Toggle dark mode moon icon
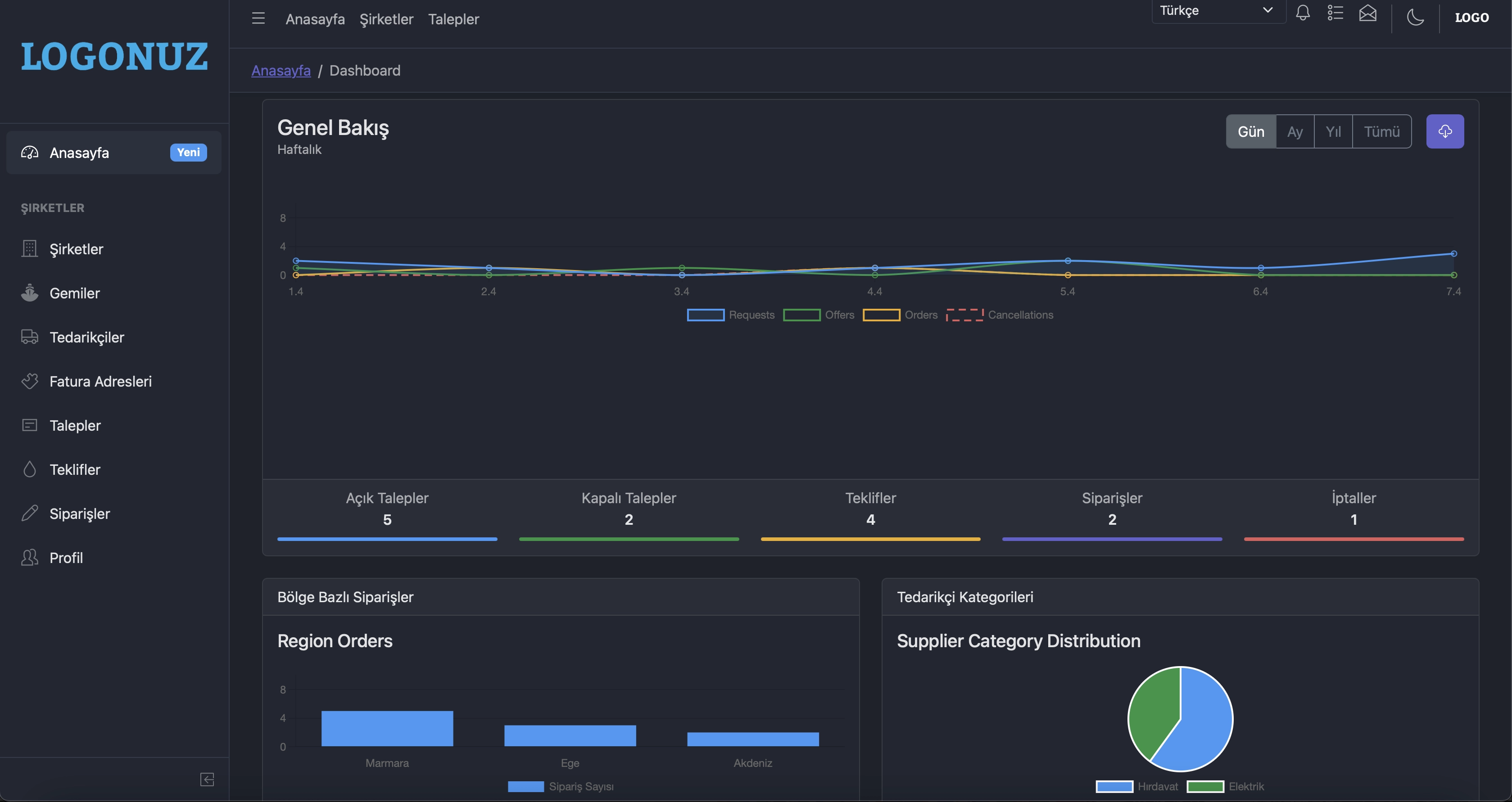The width and height of the screenshot is (1512, 802). (1415, 18)
